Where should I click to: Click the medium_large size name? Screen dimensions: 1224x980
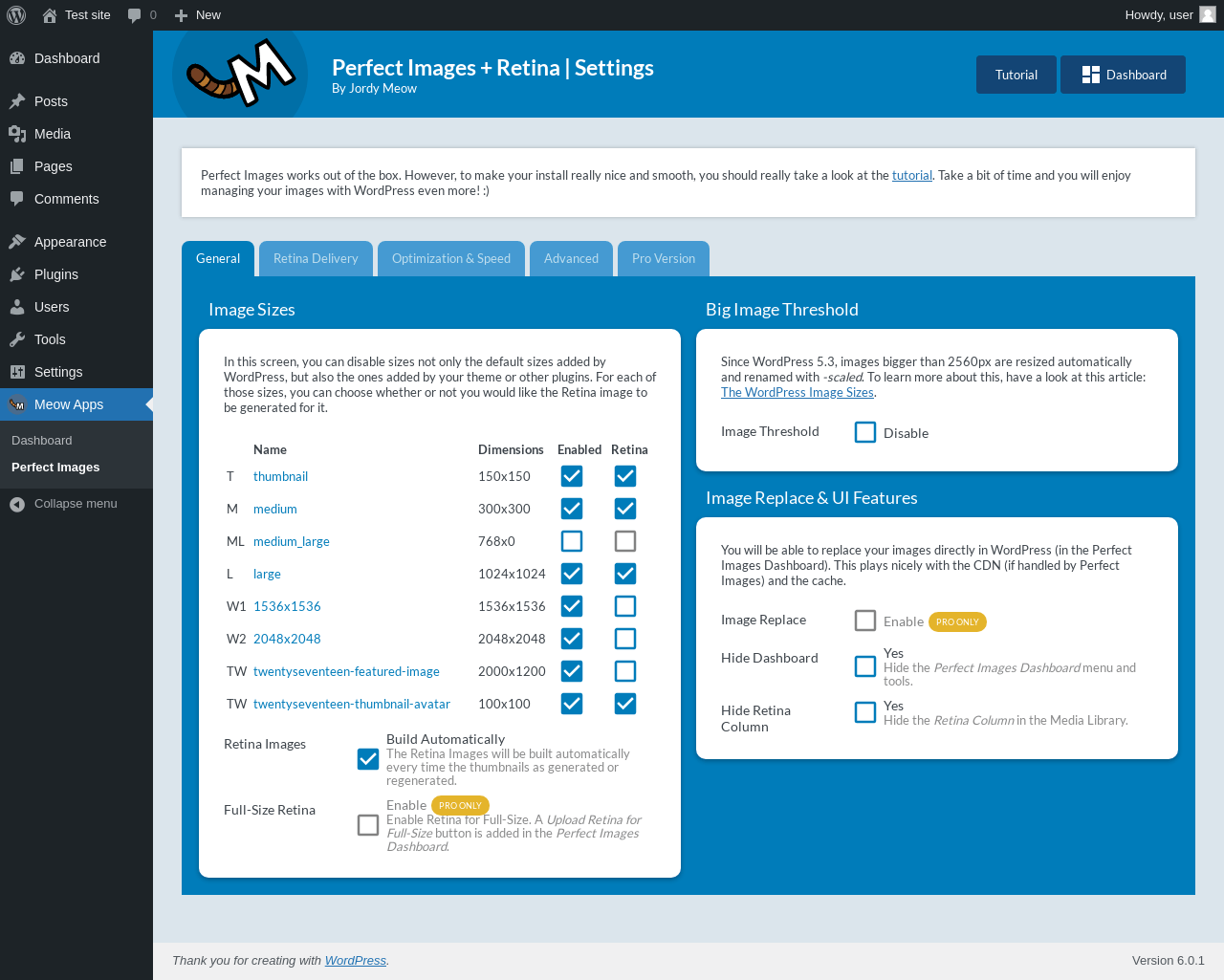pos(292,541)
